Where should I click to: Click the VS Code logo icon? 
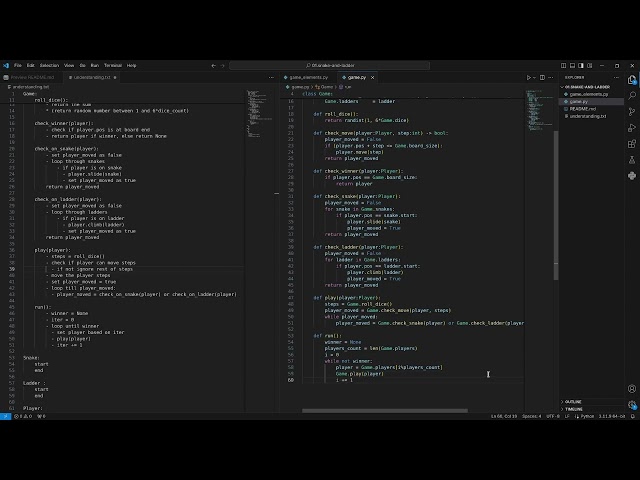point(6,65)
